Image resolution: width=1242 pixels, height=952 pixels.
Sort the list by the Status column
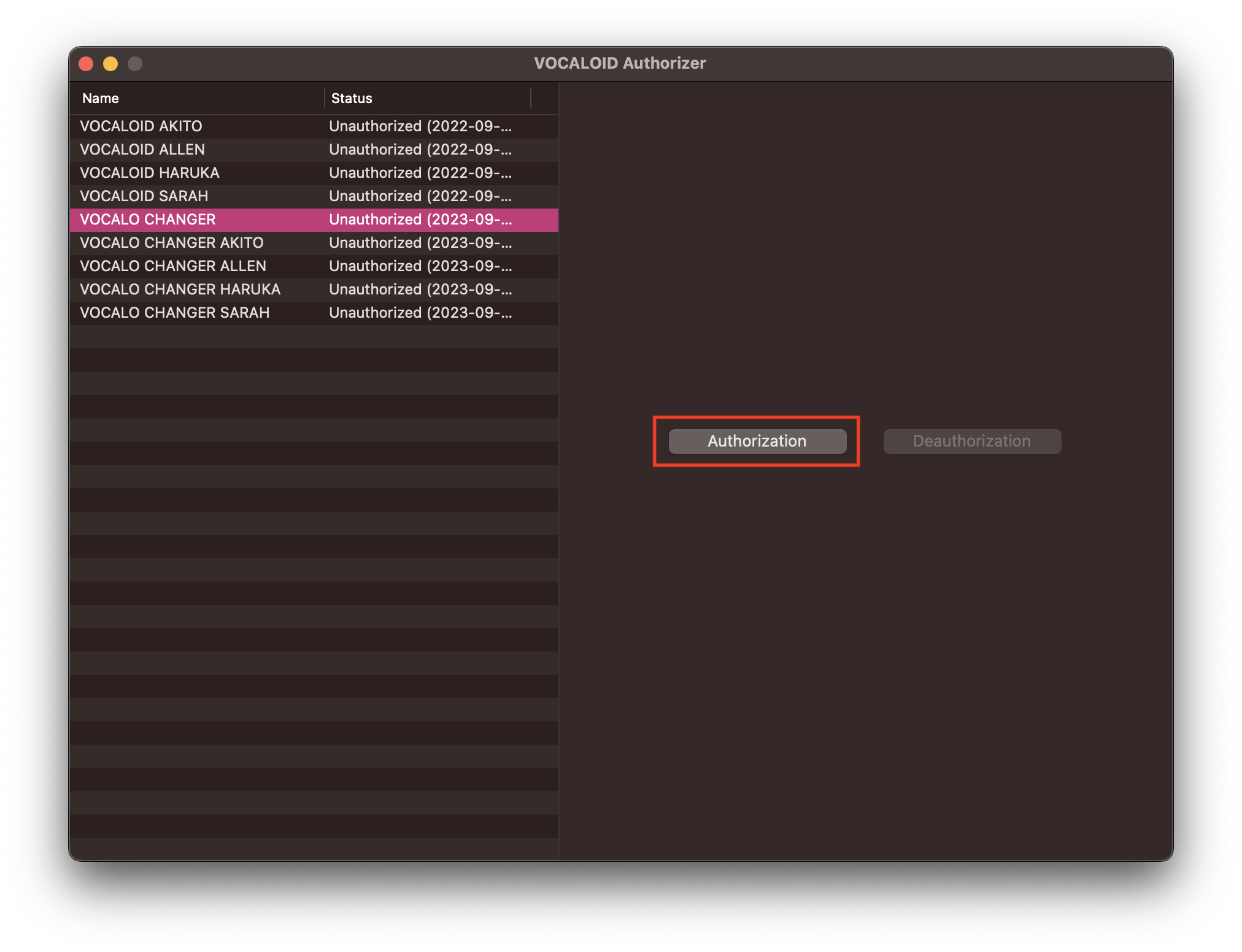[x=351, y=98]
